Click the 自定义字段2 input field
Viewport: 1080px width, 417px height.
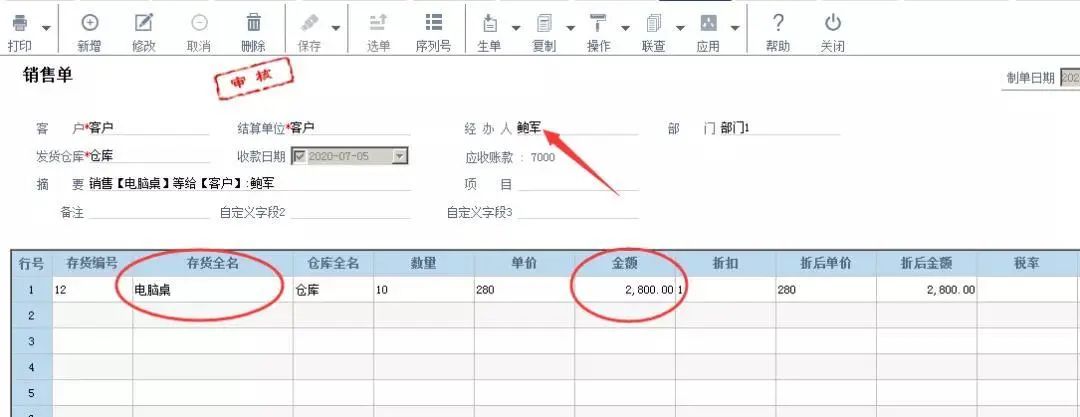[x=350, y=212]
